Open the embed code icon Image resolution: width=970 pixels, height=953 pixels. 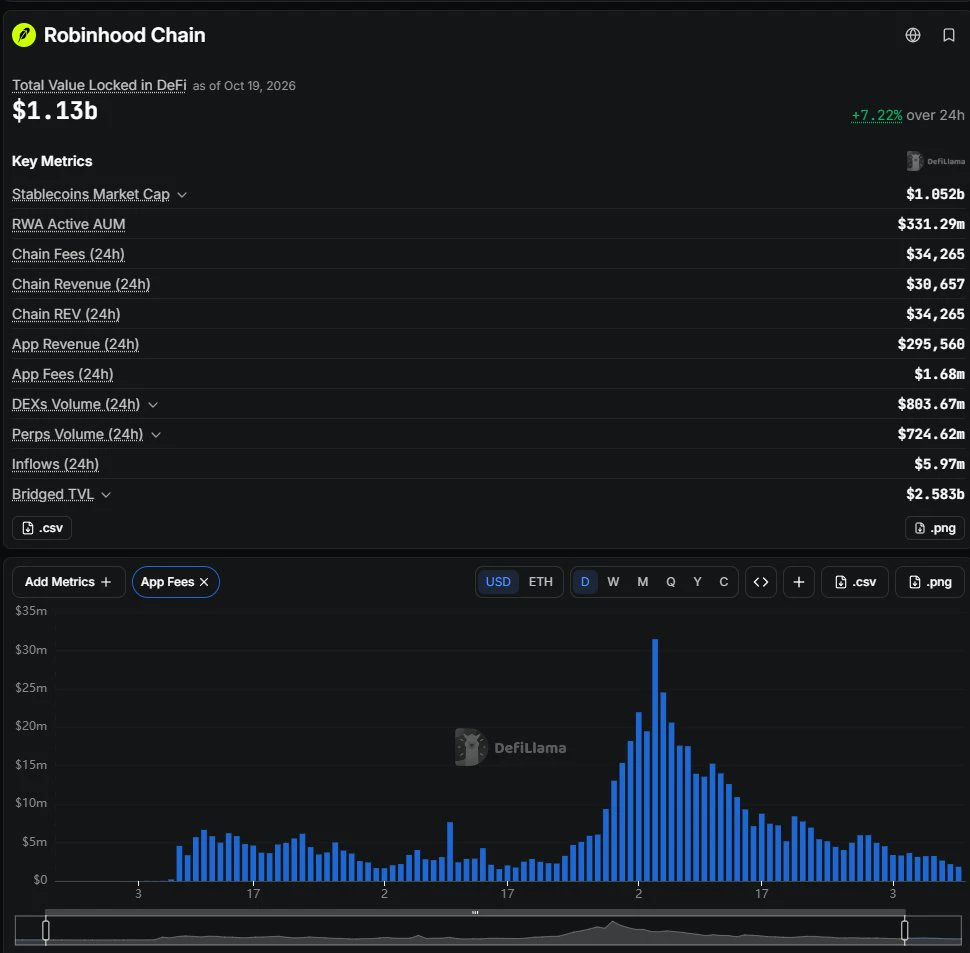coord(761,582)
